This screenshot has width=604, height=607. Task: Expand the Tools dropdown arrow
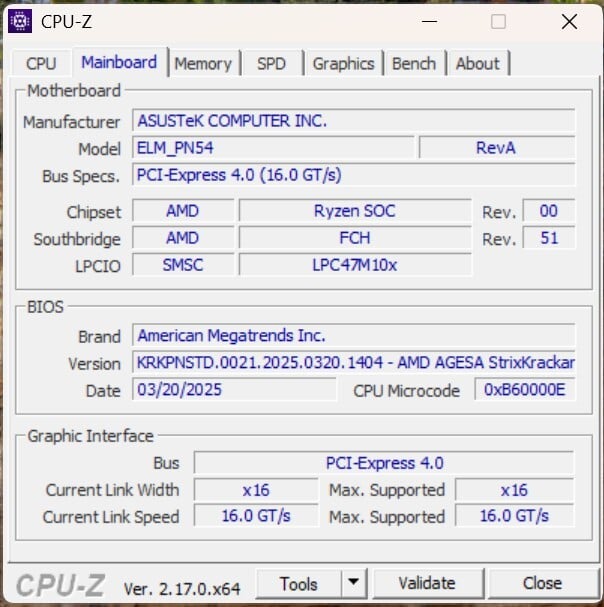(354, 583)
